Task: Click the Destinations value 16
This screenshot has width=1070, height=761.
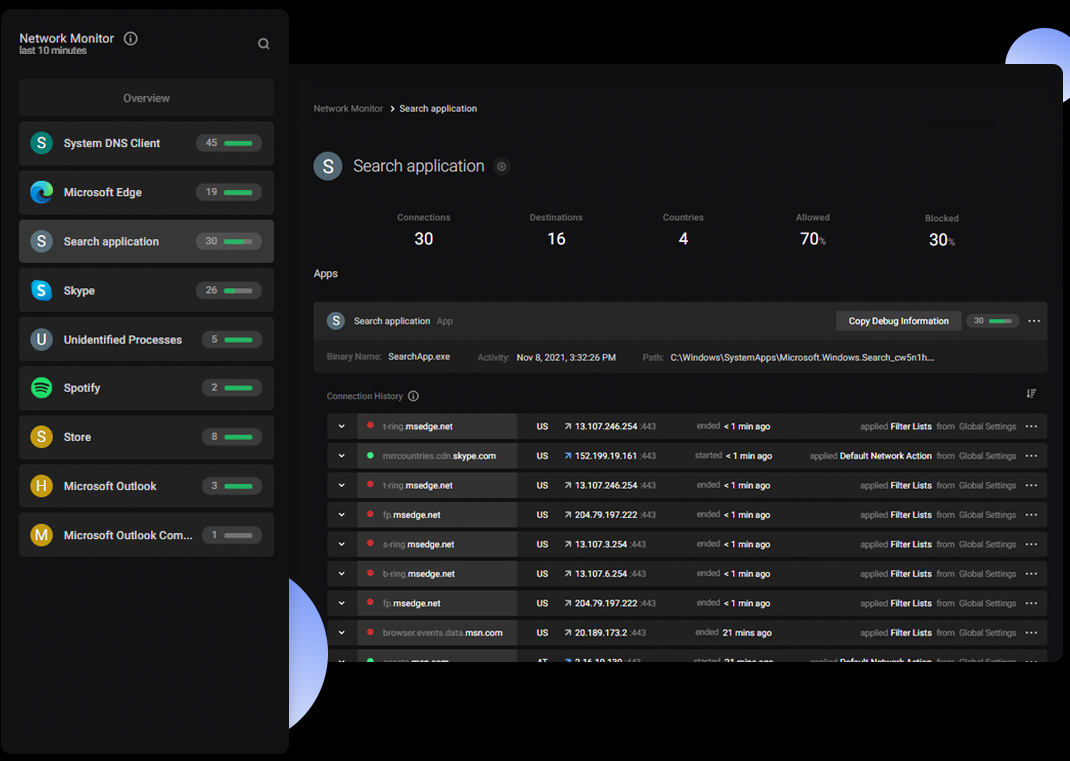Action: pos(556,239)
